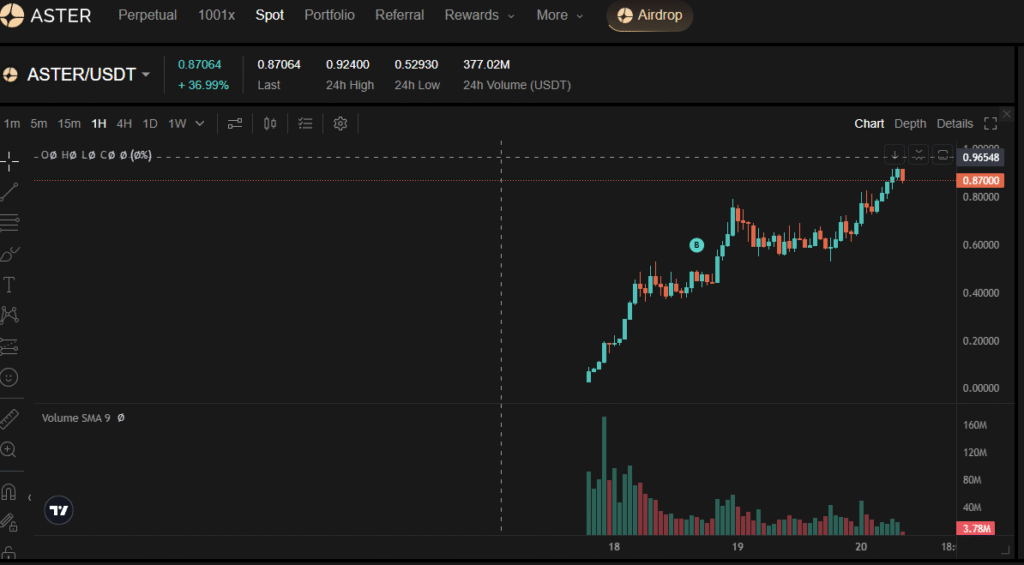Select the brush drawing tool
Screen dimensions: 1024x565
[x=9, y=254]
